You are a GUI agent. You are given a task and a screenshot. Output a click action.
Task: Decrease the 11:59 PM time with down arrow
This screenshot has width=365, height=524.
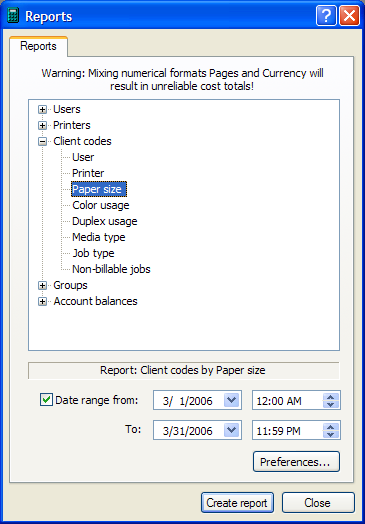tap(331, 435)
